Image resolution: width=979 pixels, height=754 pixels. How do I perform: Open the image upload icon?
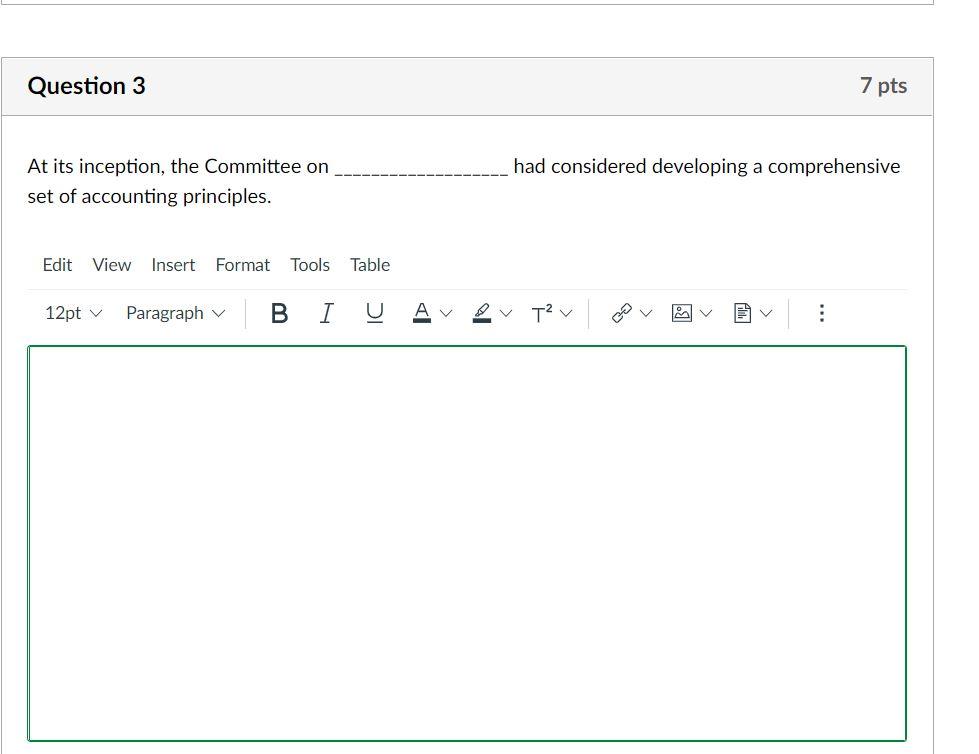click(680, 313)
